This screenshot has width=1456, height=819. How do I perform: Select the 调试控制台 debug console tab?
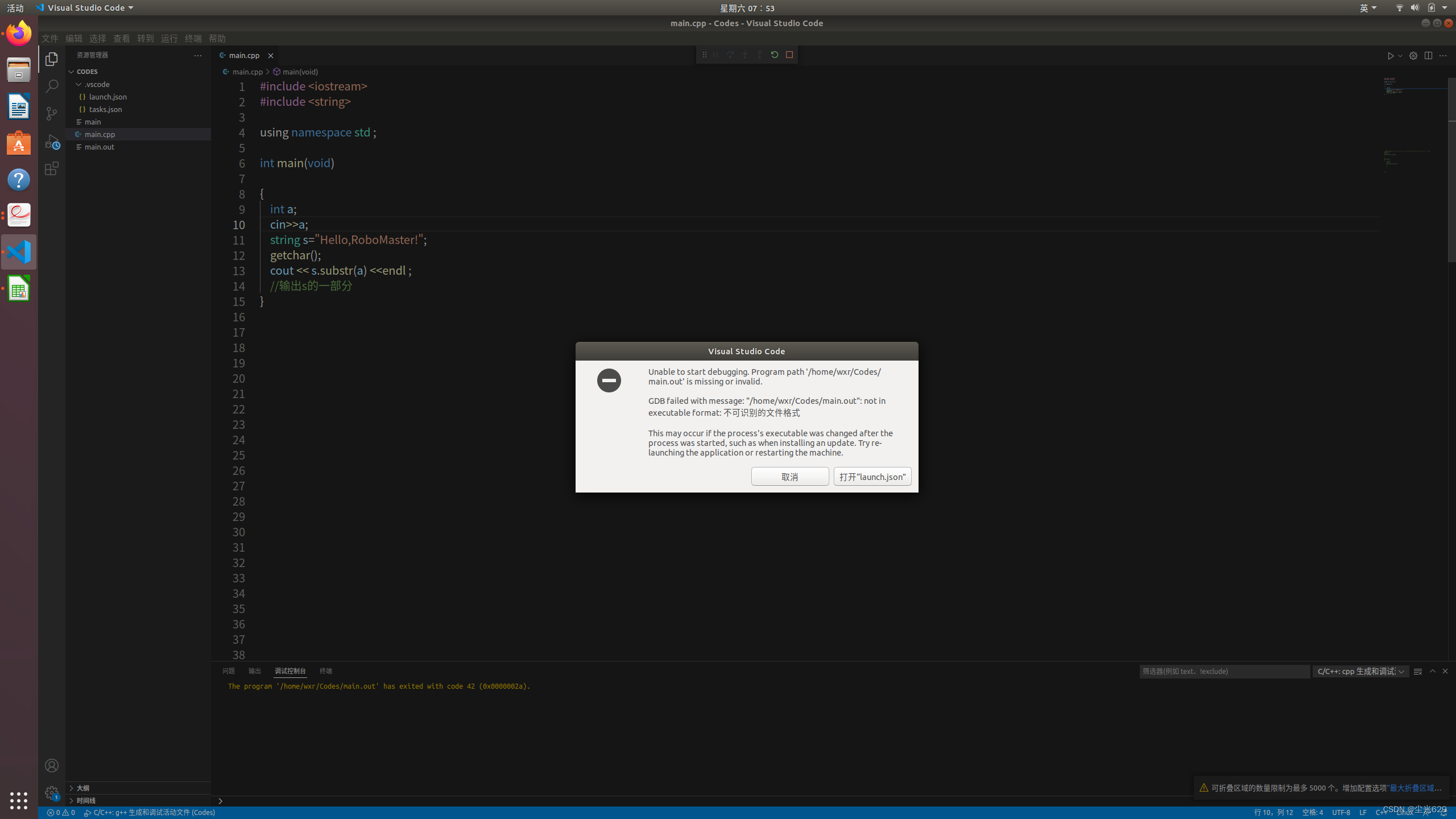click(290, 671)
